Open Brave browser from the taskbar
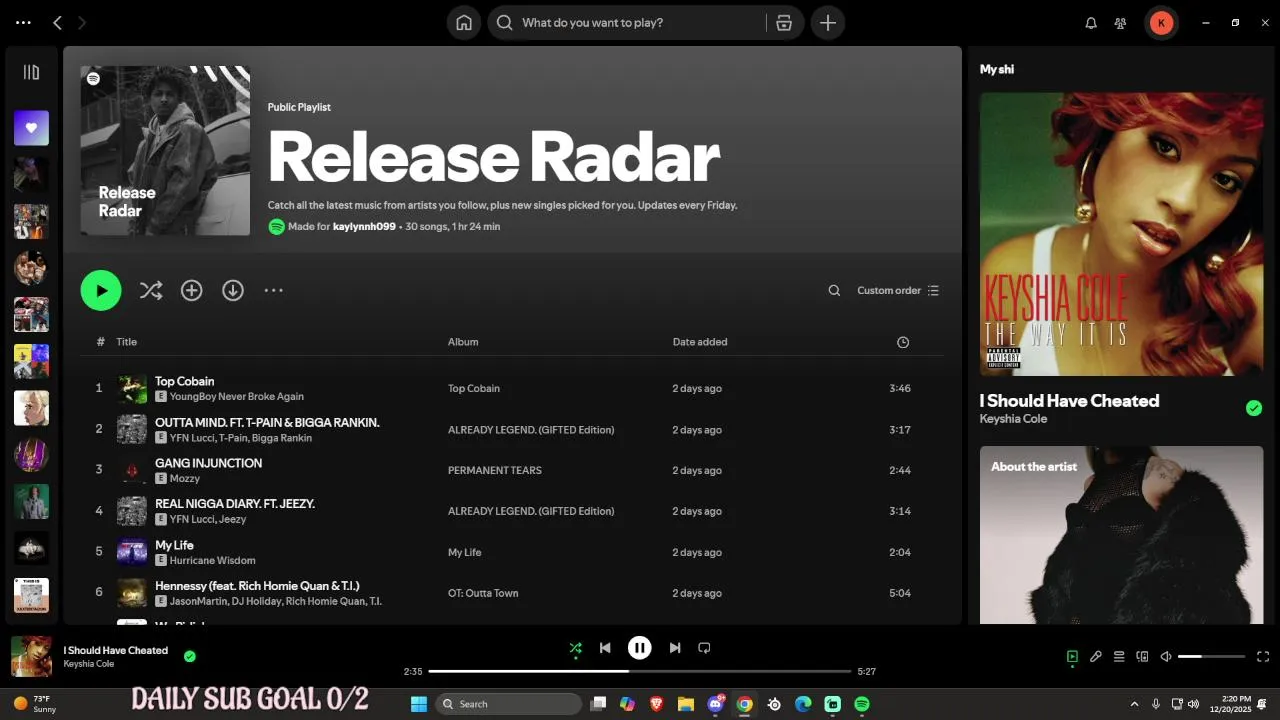The image size is (1280, 720). pyautogui.click(x=657, y=704)
